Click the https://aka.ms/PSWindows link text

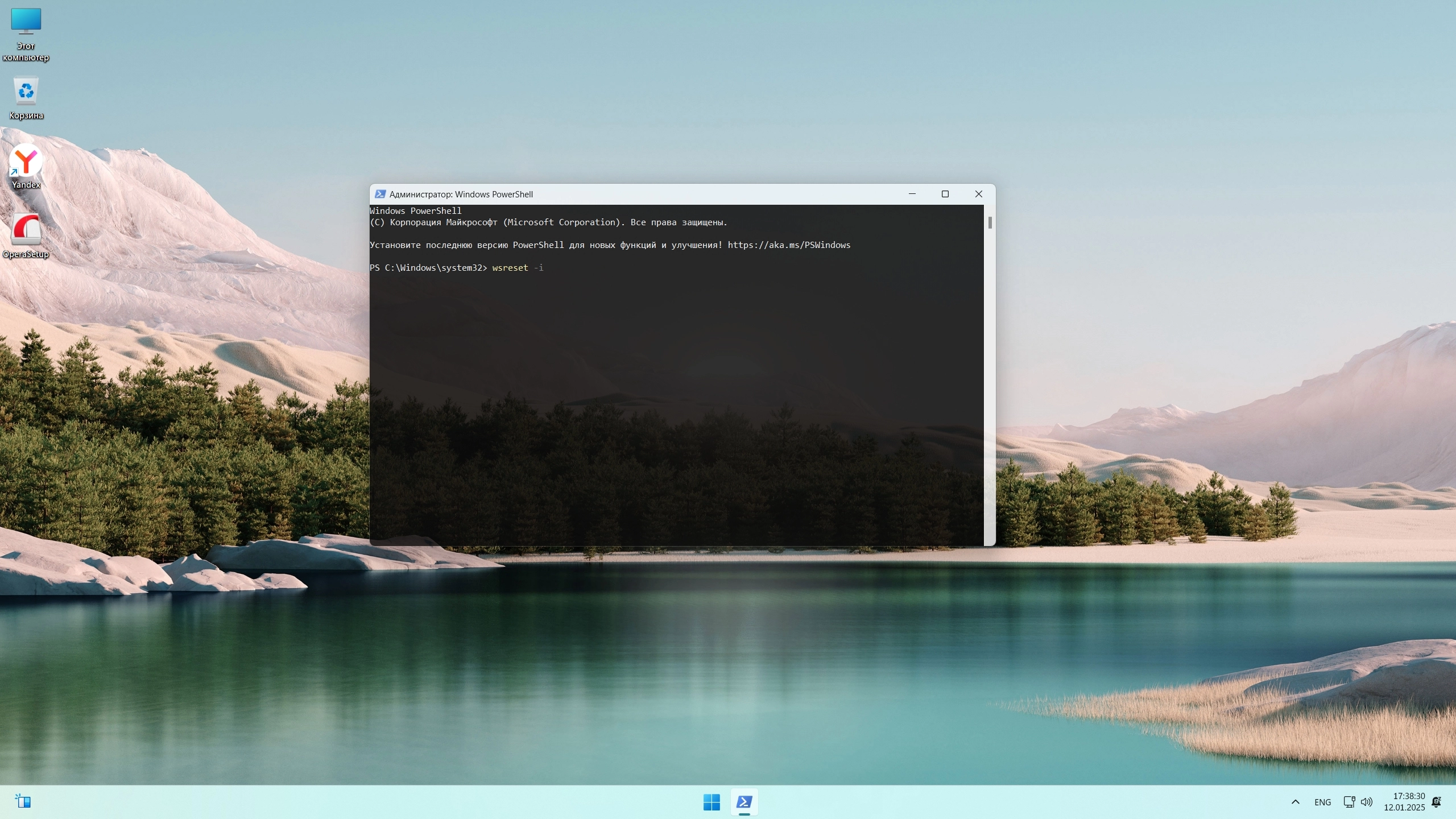click(788, 245)
